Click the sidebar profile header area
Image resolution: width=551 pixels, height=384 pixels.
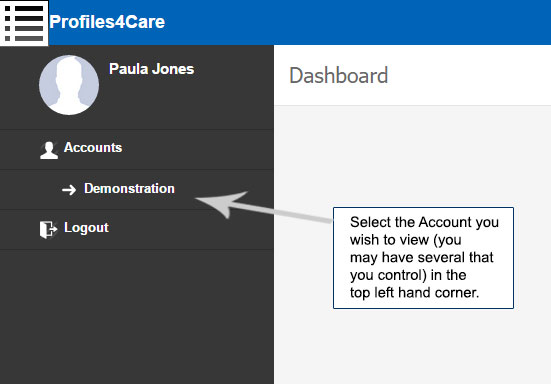pos(137,87)
